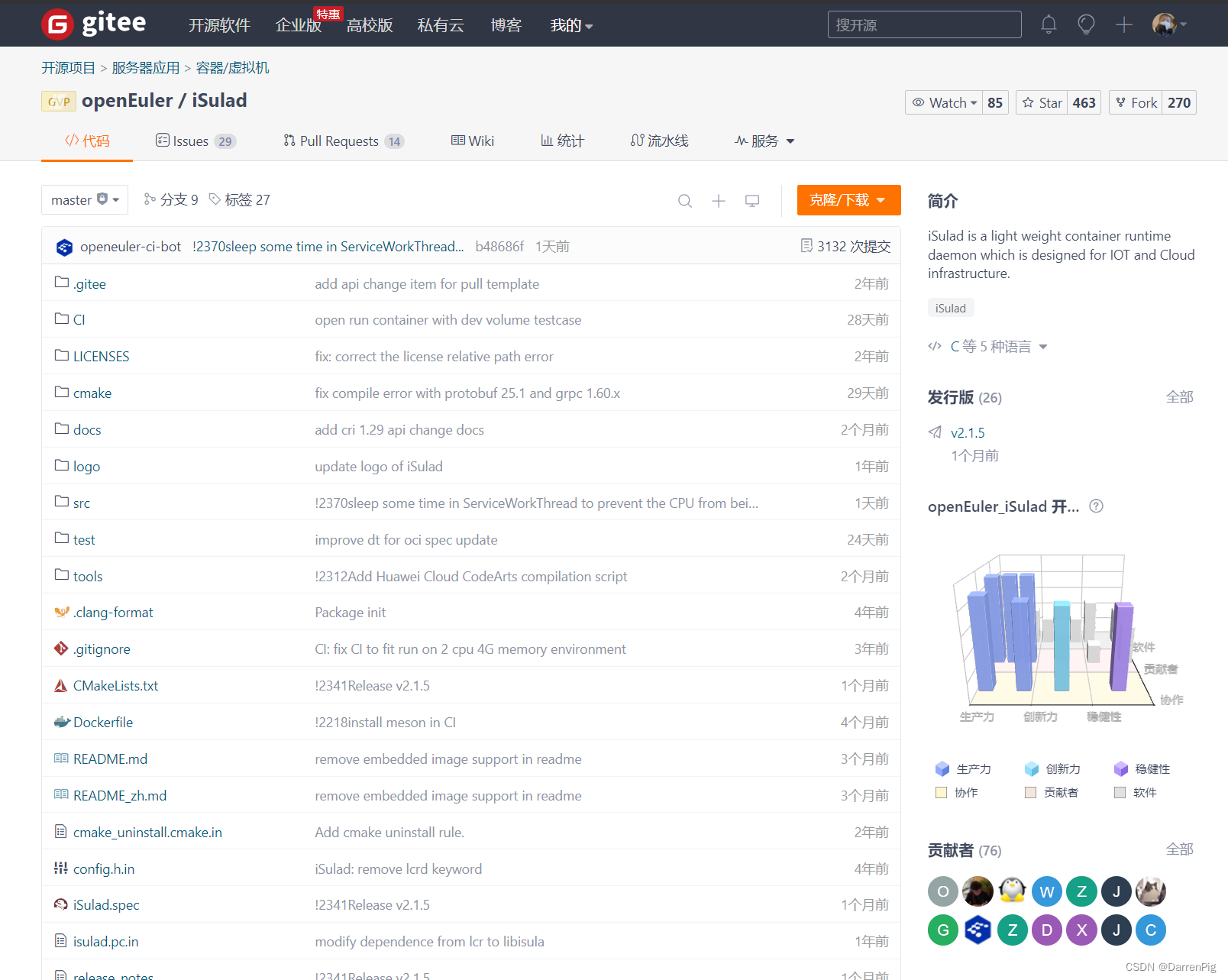Open the 统计 tab
Image resolution: width=1228 pixels, height=980 pixels.
click(562, 141)
